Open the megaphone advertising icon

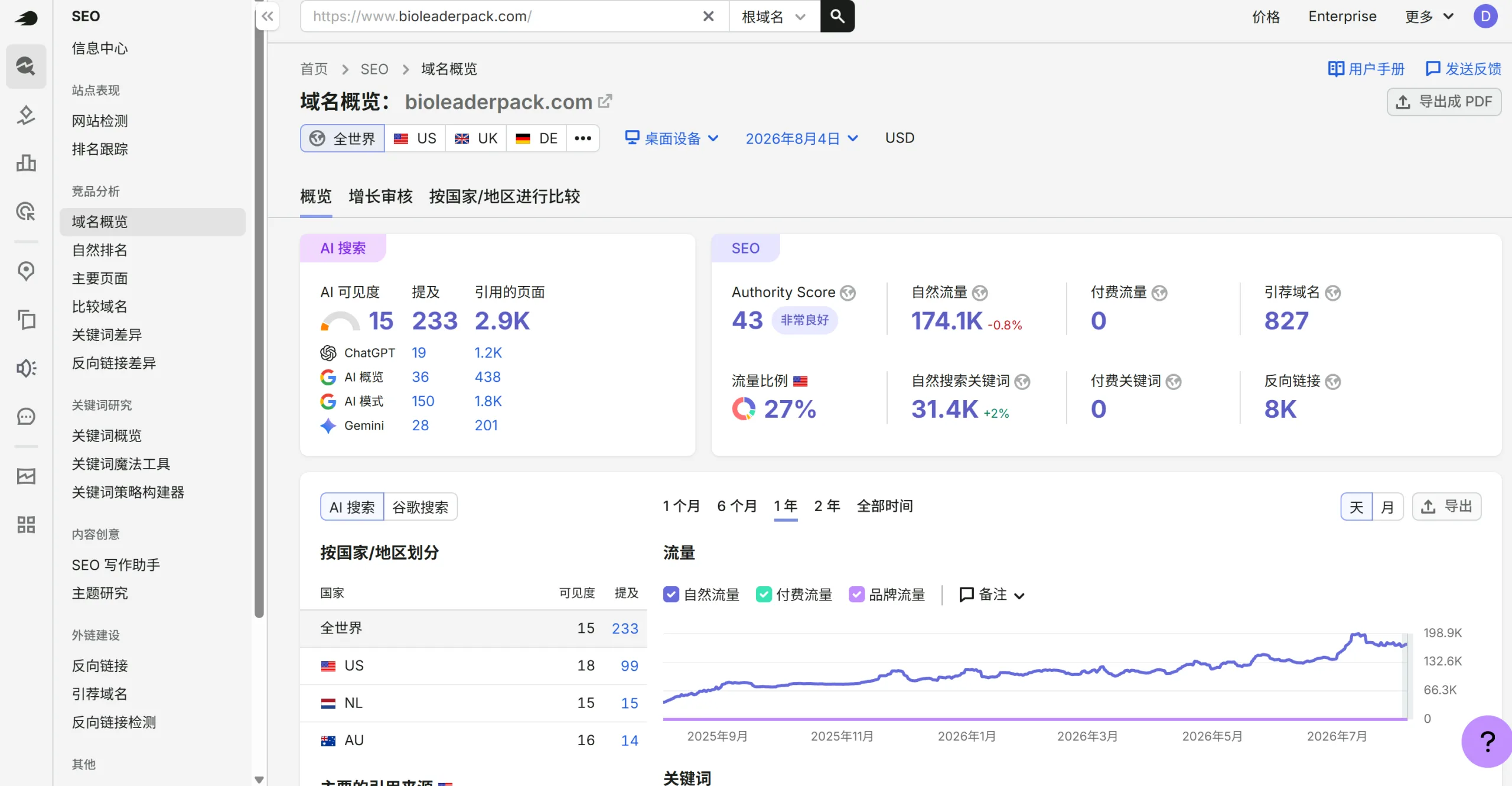(x=26, y=368)
